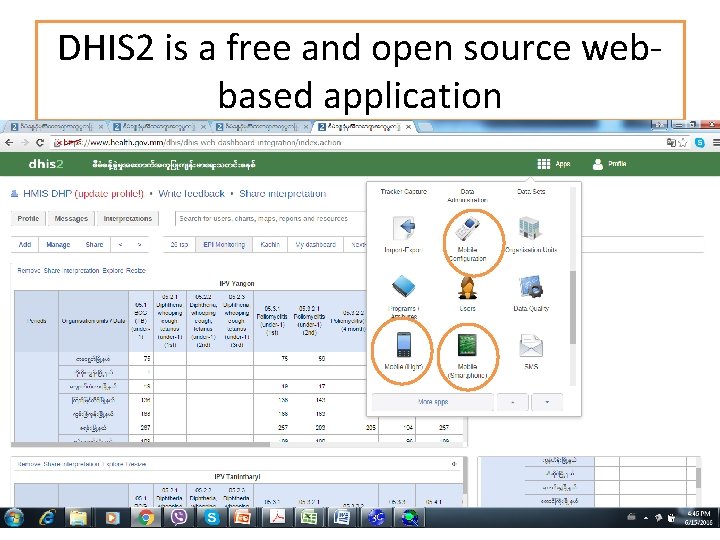Open the SMS app envelope icon
Image resolution: width=720 pixels, height=540 pixels.
[531, 345]
